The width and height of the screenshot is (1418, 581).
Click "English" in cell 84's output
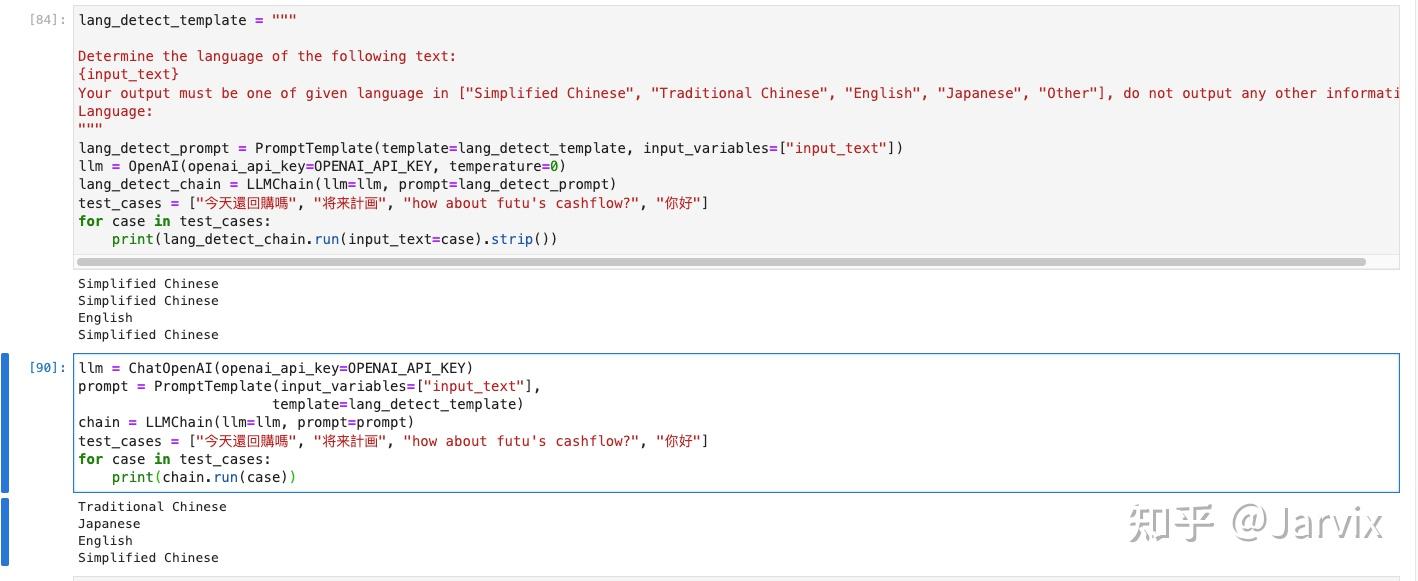coord(105,318)
